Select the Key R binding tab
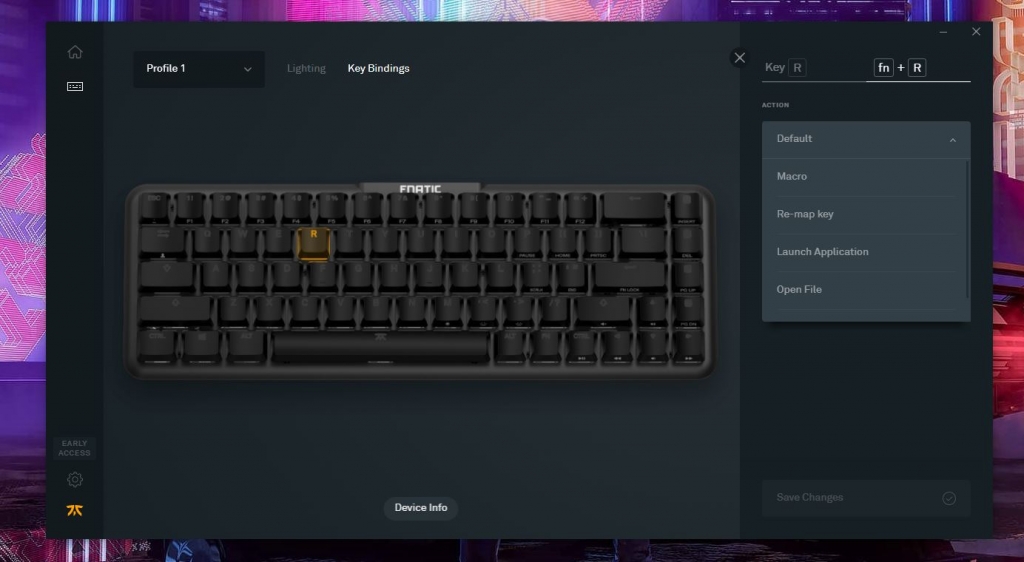 [x=786, y=68]
